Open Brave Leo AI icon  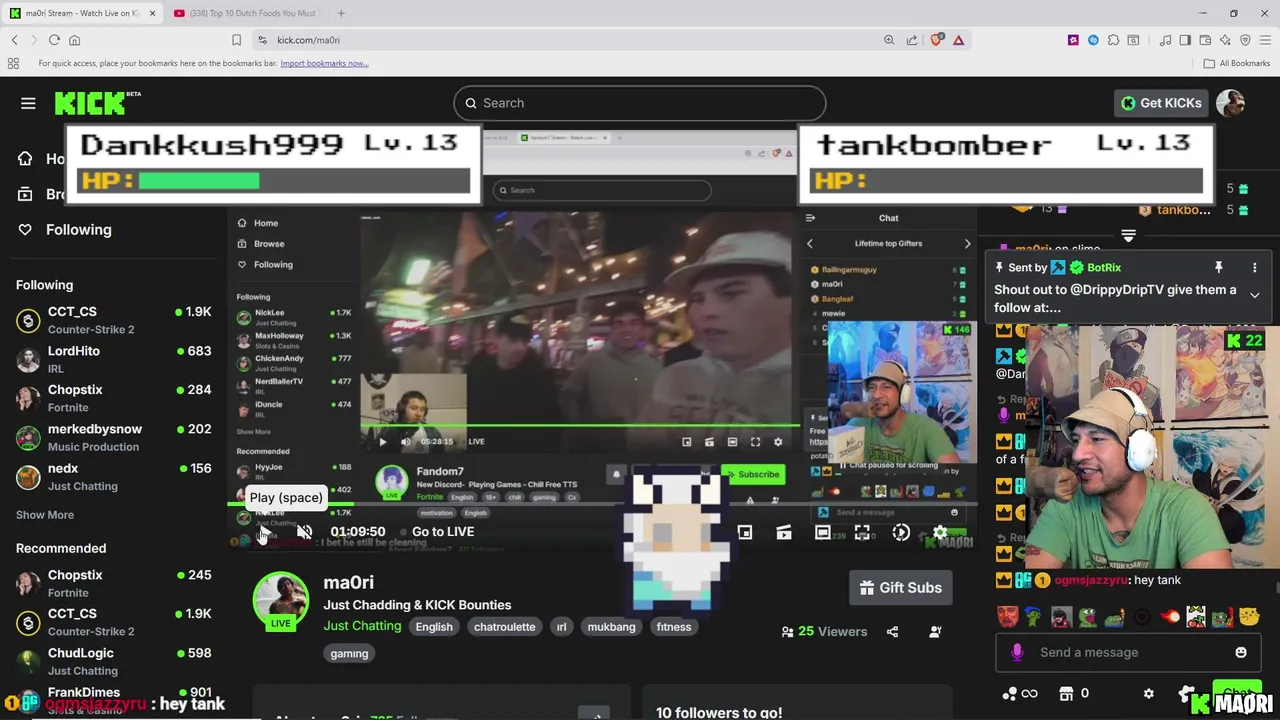[1225, 40]
